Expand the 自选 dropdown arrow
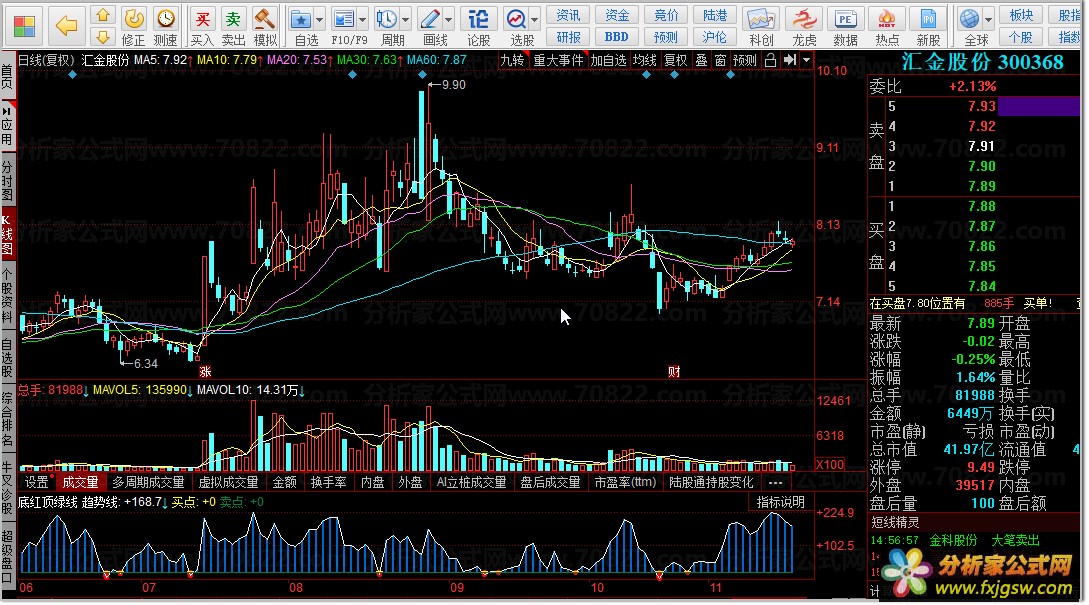This screenshot has height=605, width=1089. 319,19
